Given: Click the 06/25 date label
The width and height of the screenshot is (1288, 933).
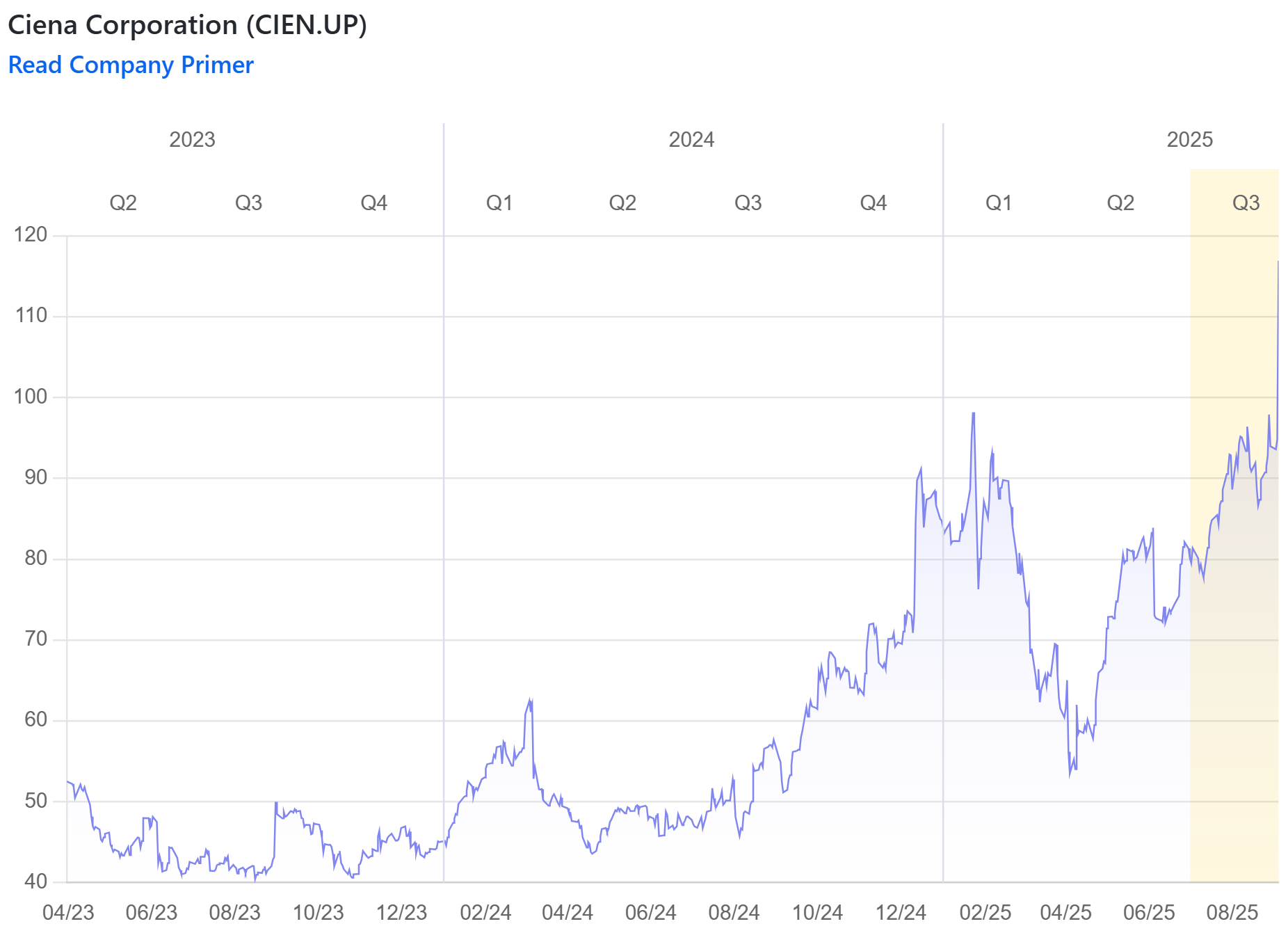Looking at the screenshot, I should click(x=1150, y=912).
